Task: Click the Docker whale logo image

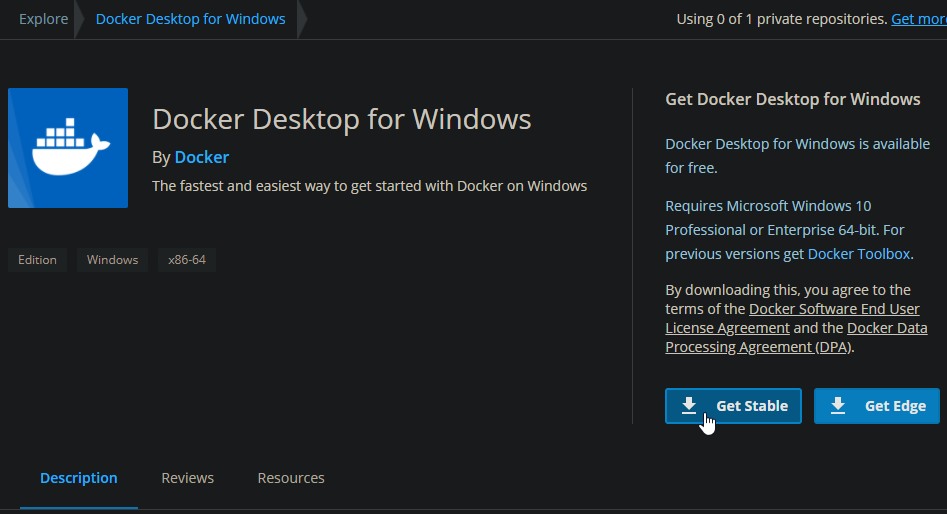Action: pos(68,148)
